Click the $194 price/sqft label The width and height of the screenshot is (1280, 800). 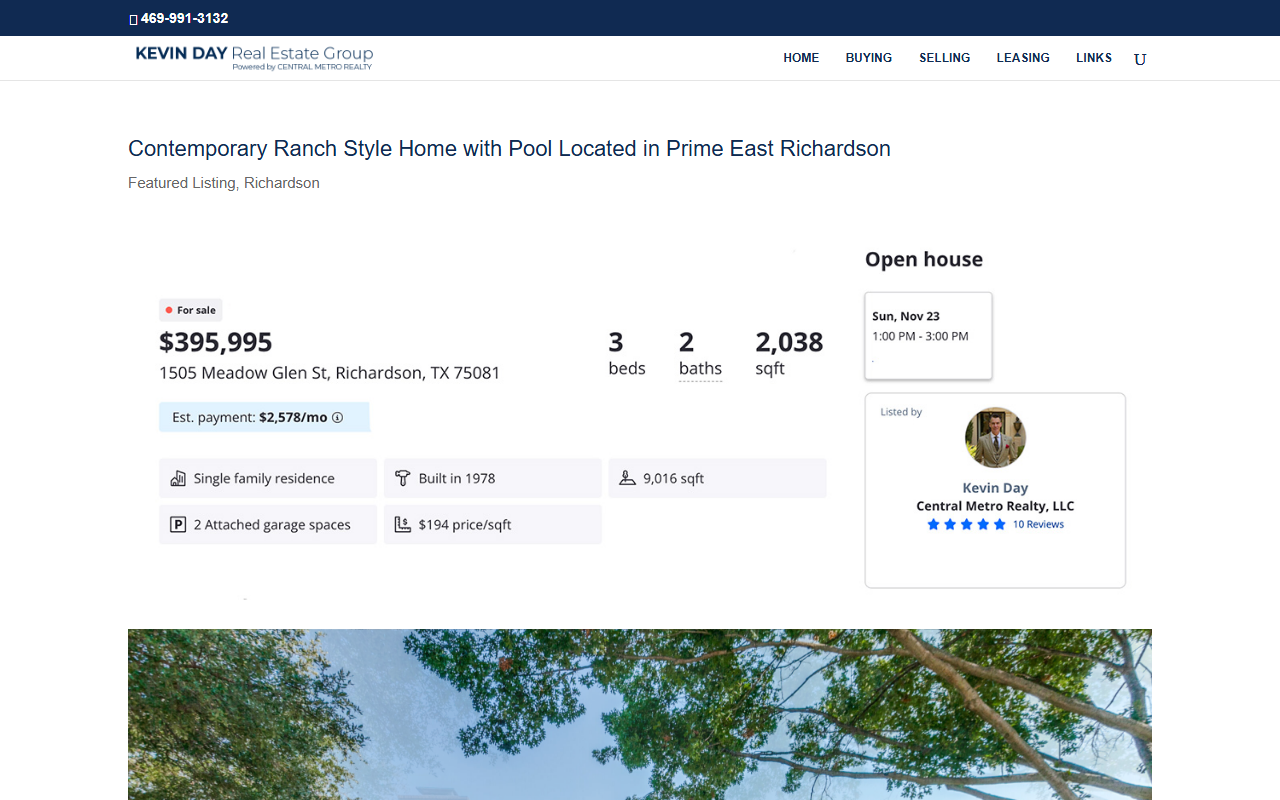[x=465, y=524]
